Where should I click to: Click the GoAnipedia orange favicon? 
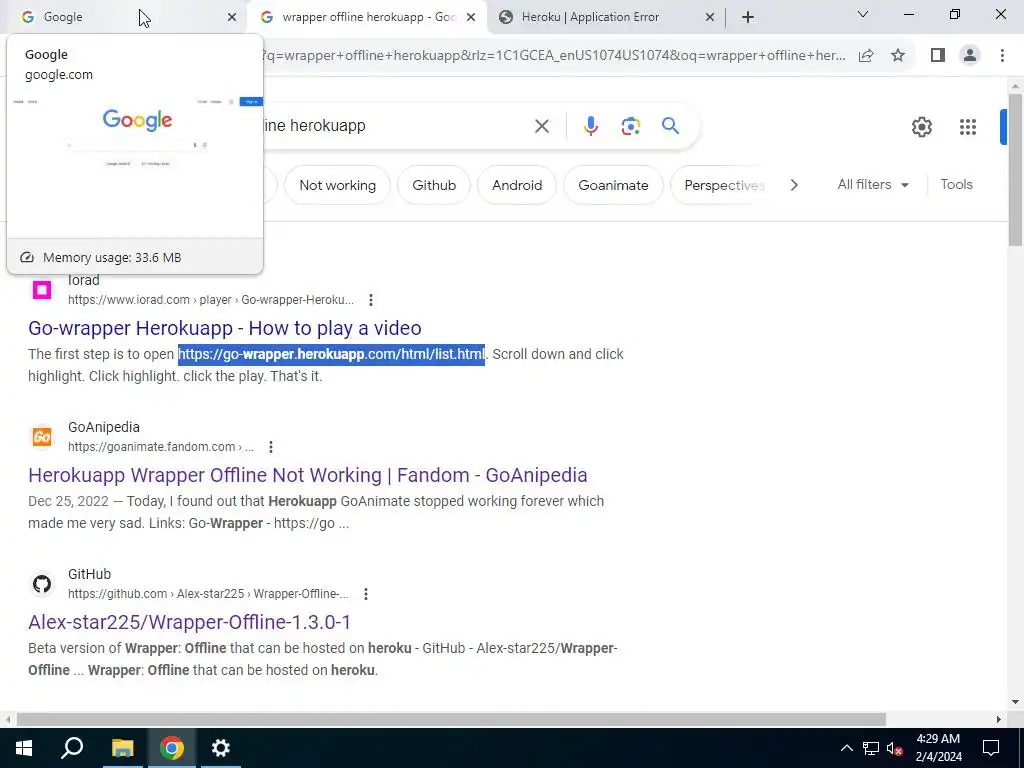coord(42,436)
